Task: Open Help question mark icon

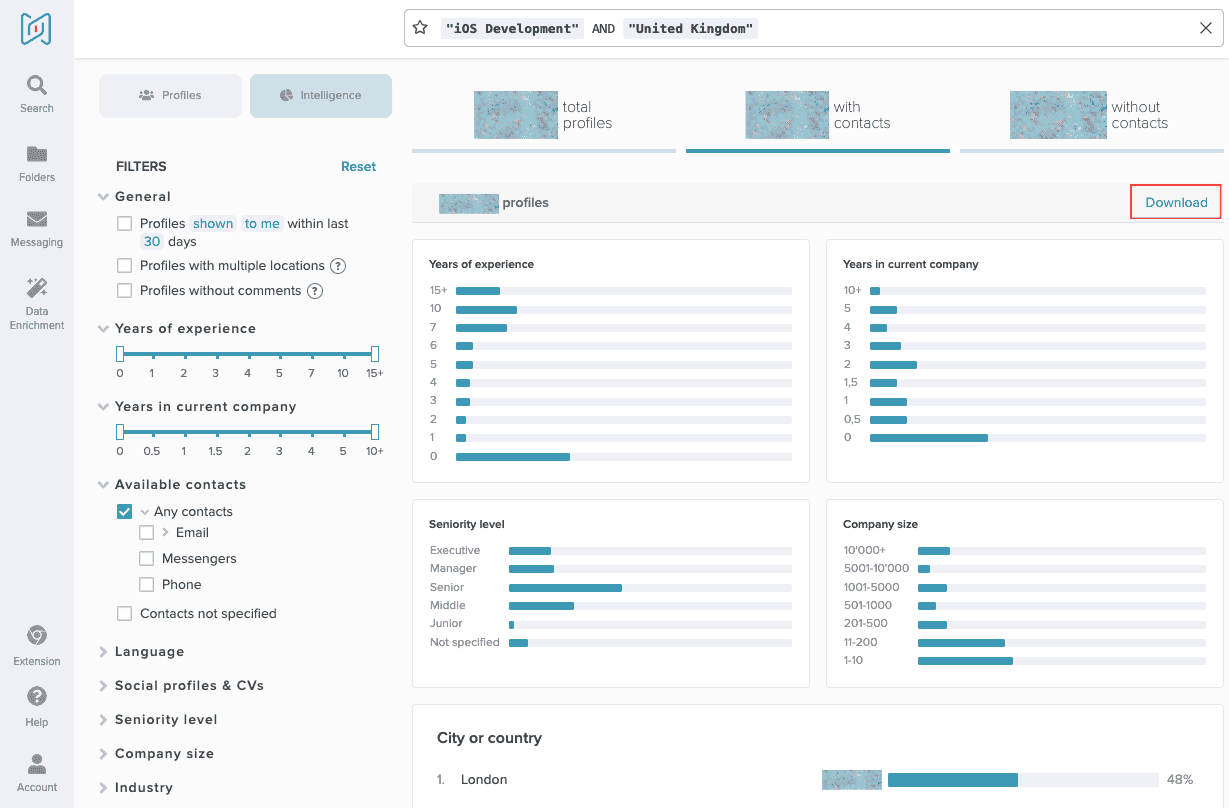Action: point(37,705)
